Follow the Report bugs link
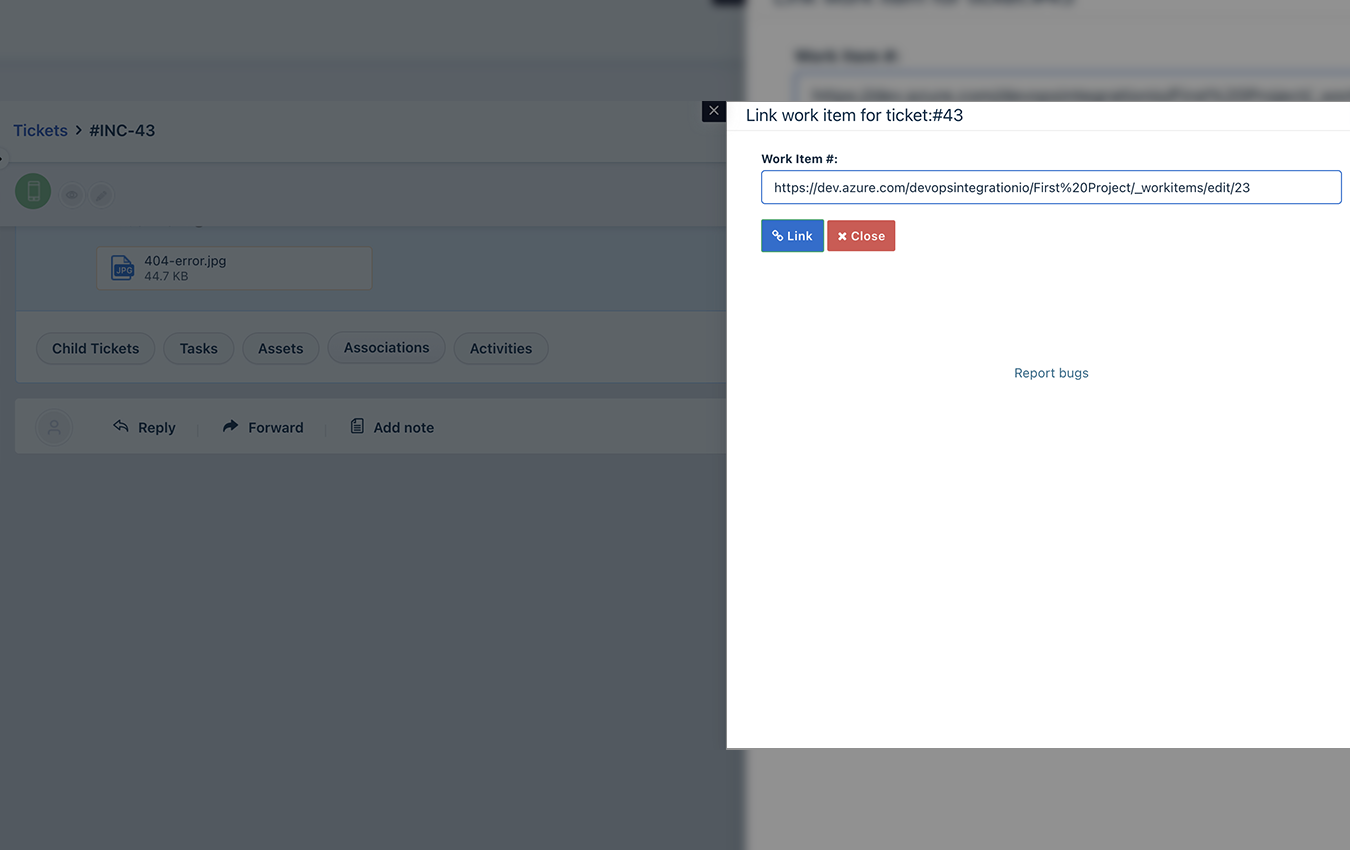Image resolution: width=1350 pixels, height=850 pixels. (x=1051, y=373)
